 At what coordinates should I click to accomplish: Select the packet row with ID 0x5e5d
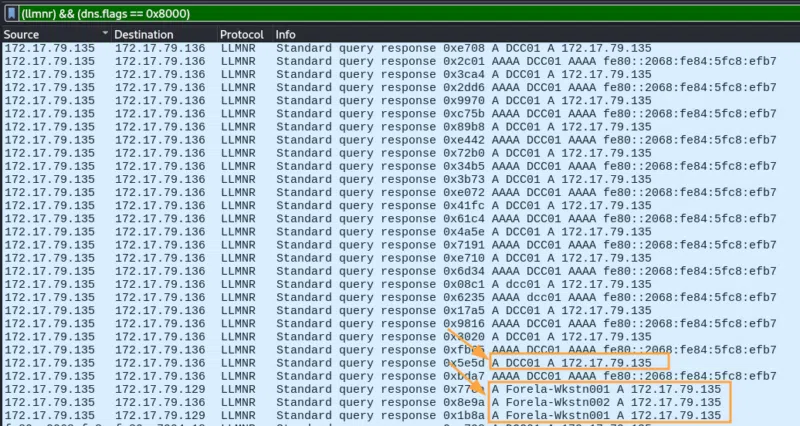click(x=401, y=363)
